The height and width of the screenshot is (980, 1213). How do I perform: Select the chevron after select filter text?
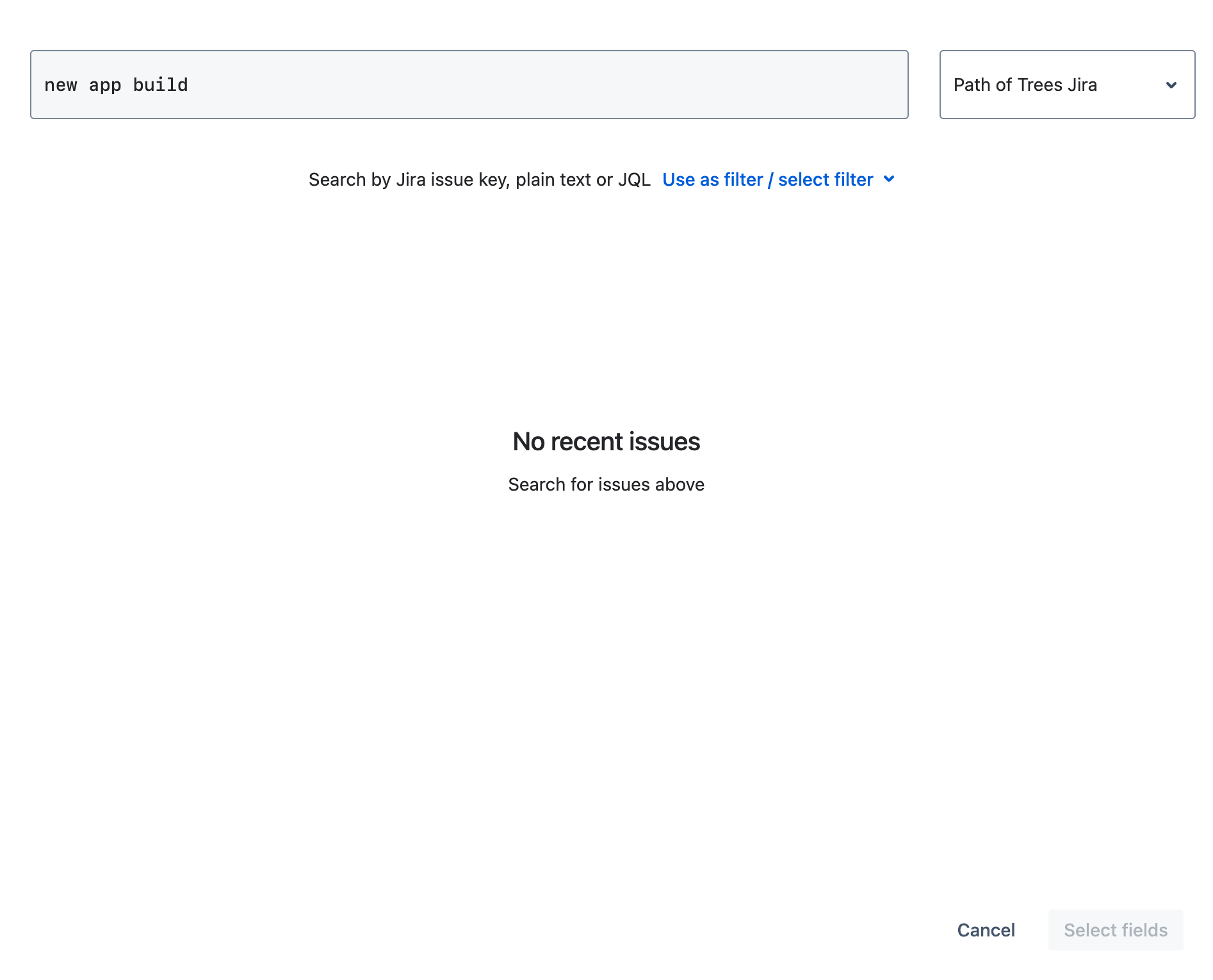coord(890,180)
